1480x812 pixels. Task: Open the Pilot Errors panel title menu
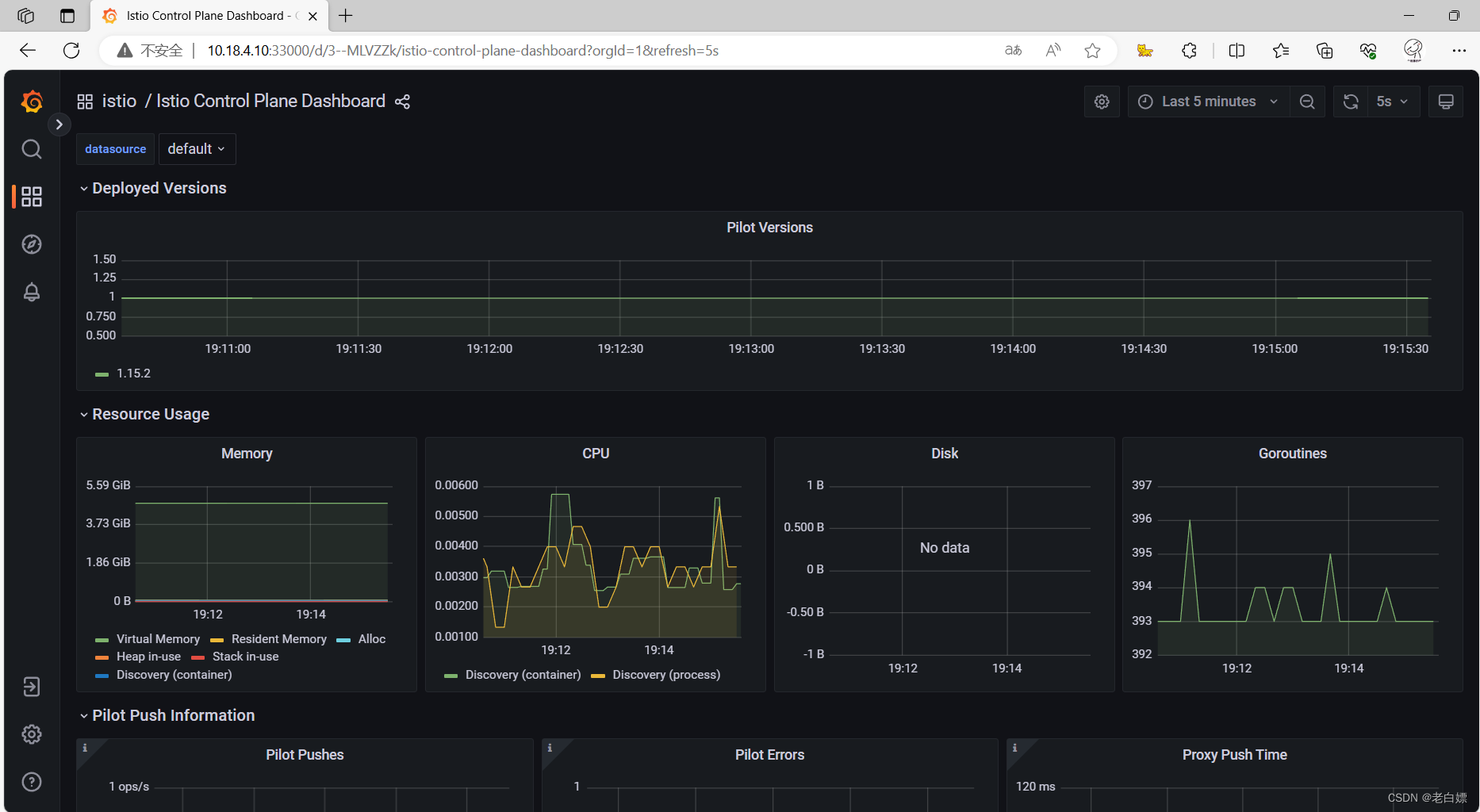pyautogui.click(x=769, y=755)
